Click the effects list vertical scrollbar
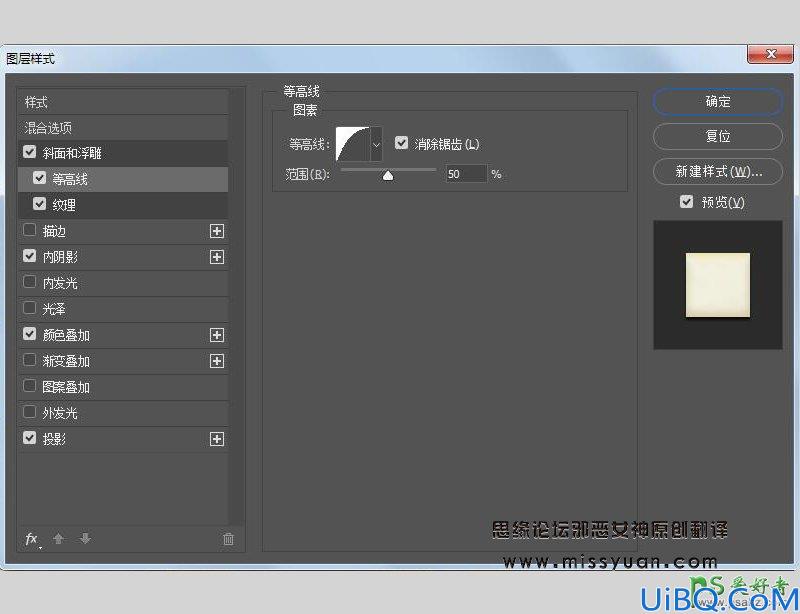This screenshot has width=800, height=614. [236, 306]
